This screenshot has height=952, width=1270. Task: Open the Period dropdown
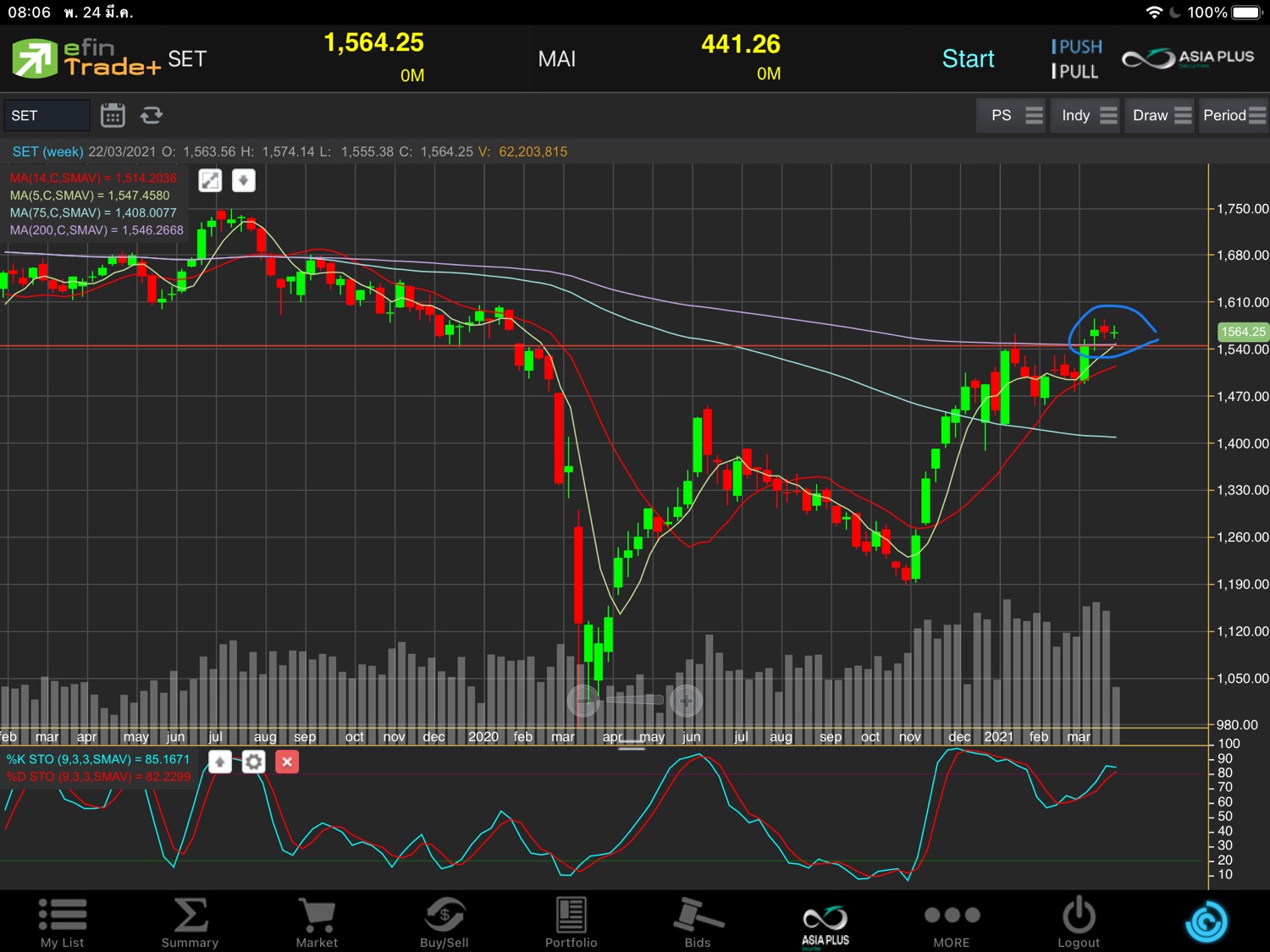(1234, 115)
